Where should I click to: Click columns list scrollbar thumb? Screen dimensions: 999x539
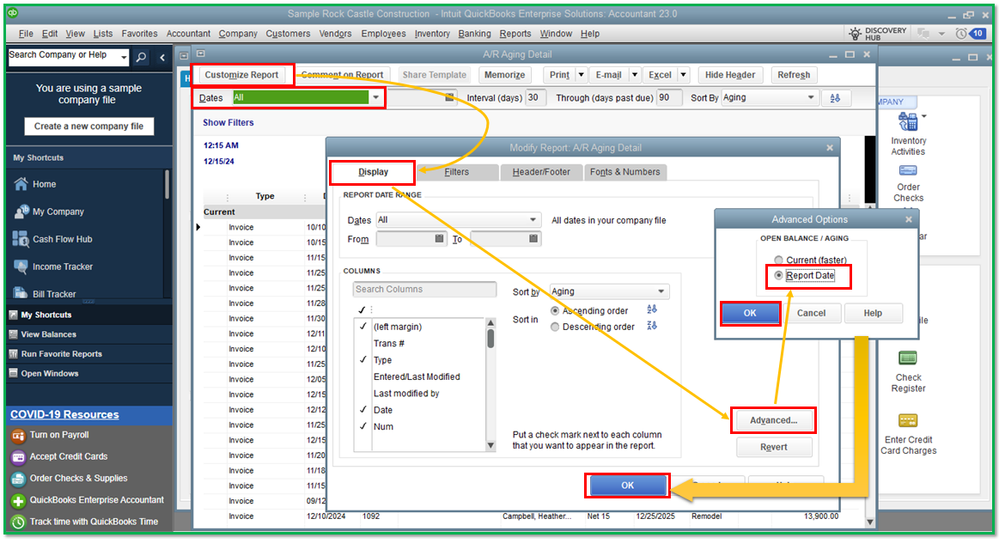point(491,338)
